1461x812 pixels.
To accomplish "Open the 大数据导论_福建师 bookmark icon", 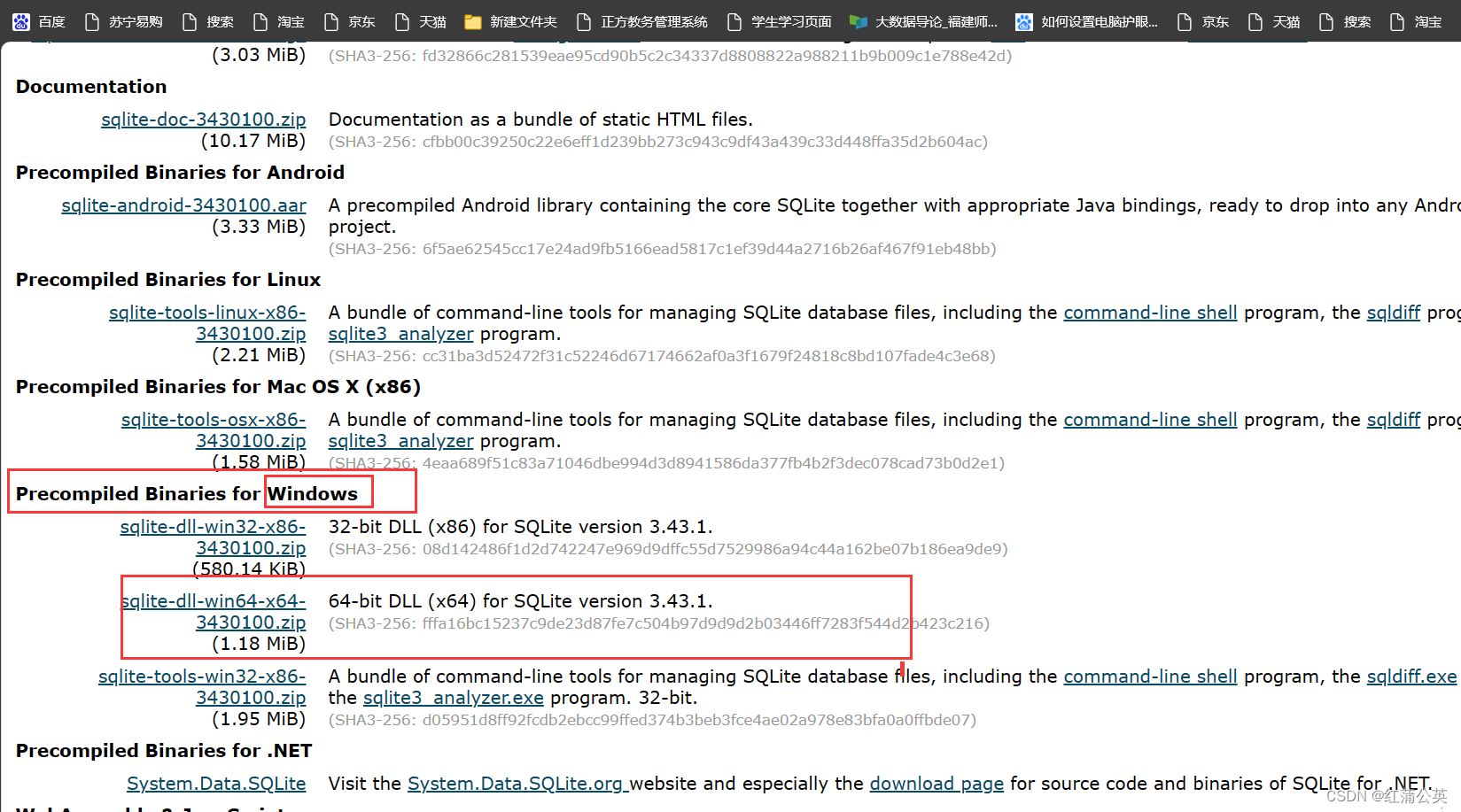I will click(x=858, y=21).
